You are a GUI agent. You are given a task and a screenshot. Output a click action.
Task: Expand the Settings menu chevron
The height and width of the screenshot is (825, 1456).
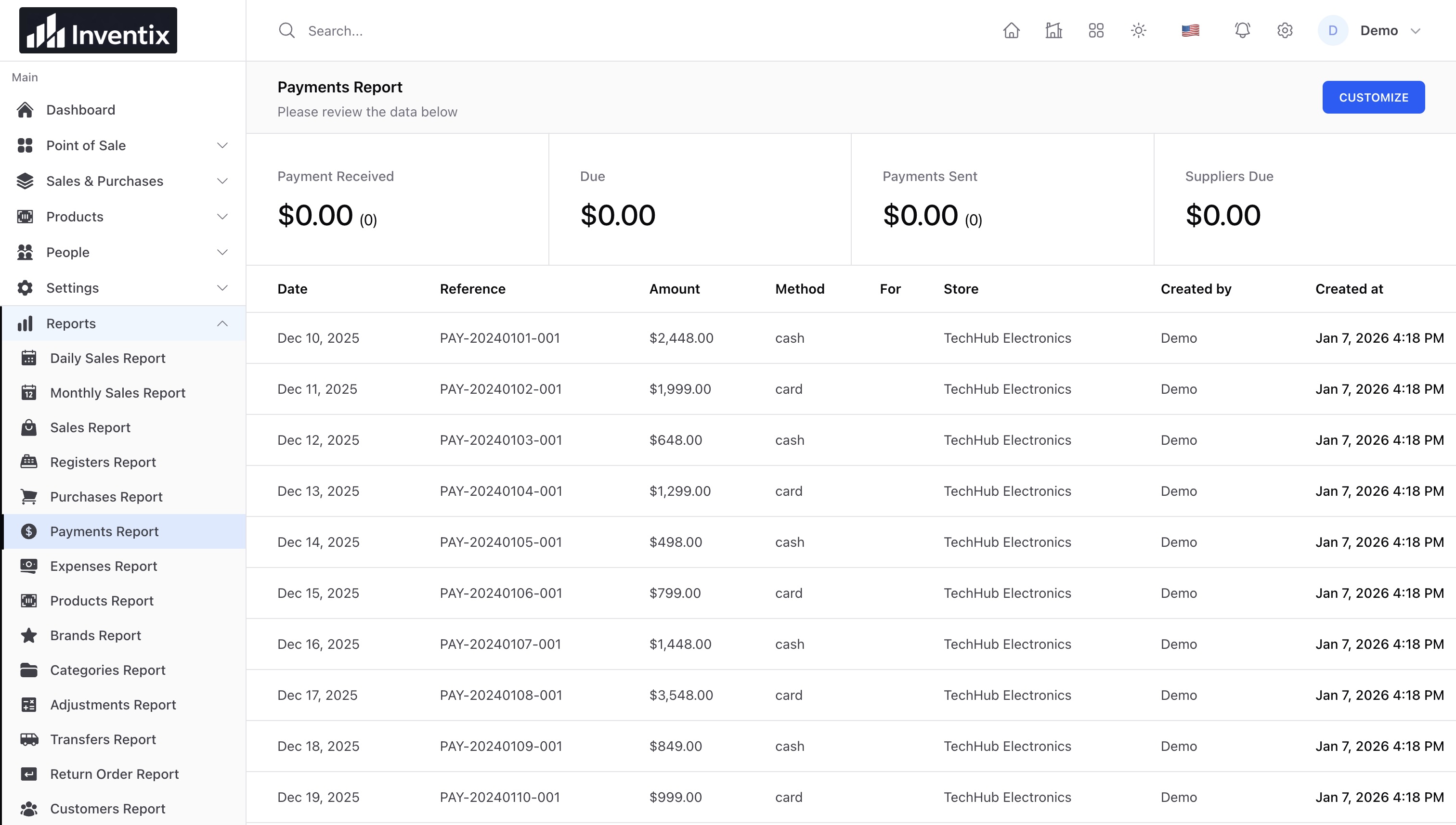click(222, 288)
